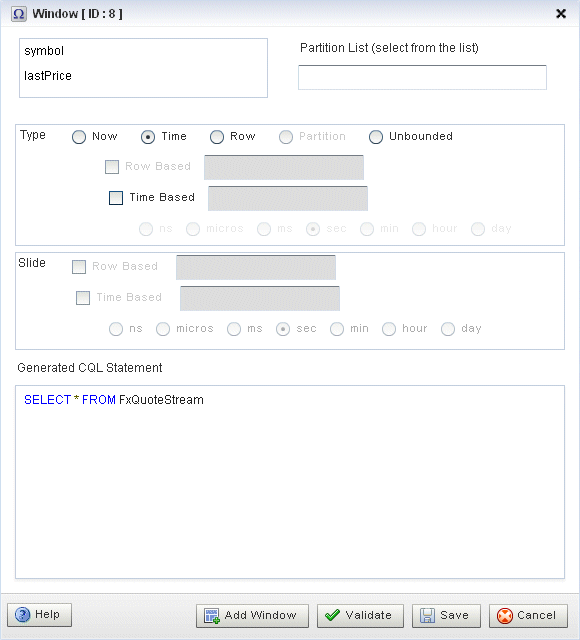Click the Save floppy disk icon
Screen dimensions: 580x640
(427, 615)
